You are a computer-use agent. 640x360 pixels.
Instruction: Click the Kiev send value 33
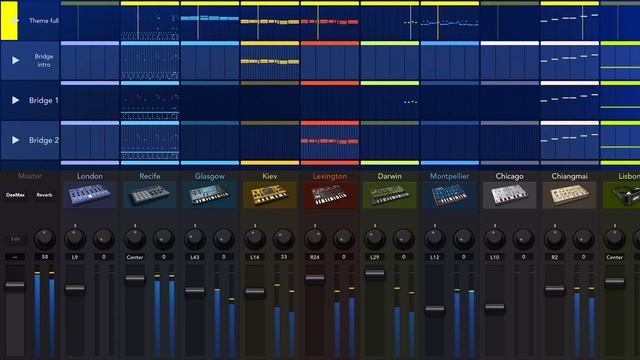pos(284,257)
